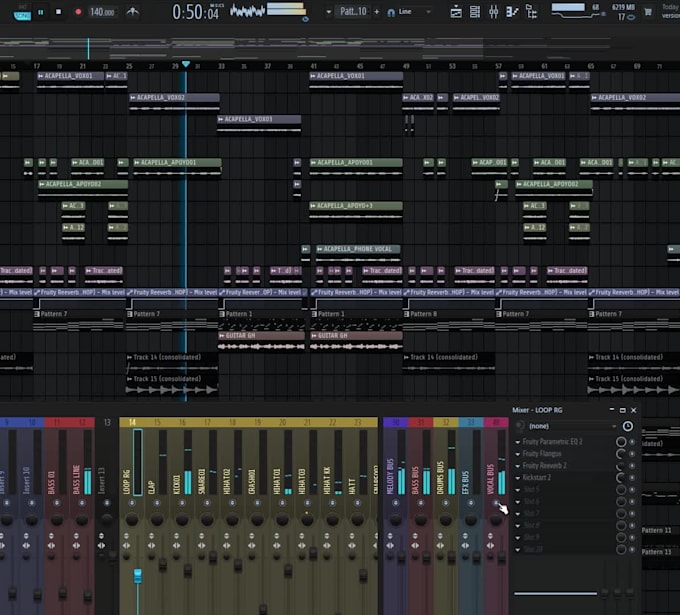Screen dimensions: 680x615
Task: Click Kickstart 2 mix level knob
Action: [x=621, y=478]
